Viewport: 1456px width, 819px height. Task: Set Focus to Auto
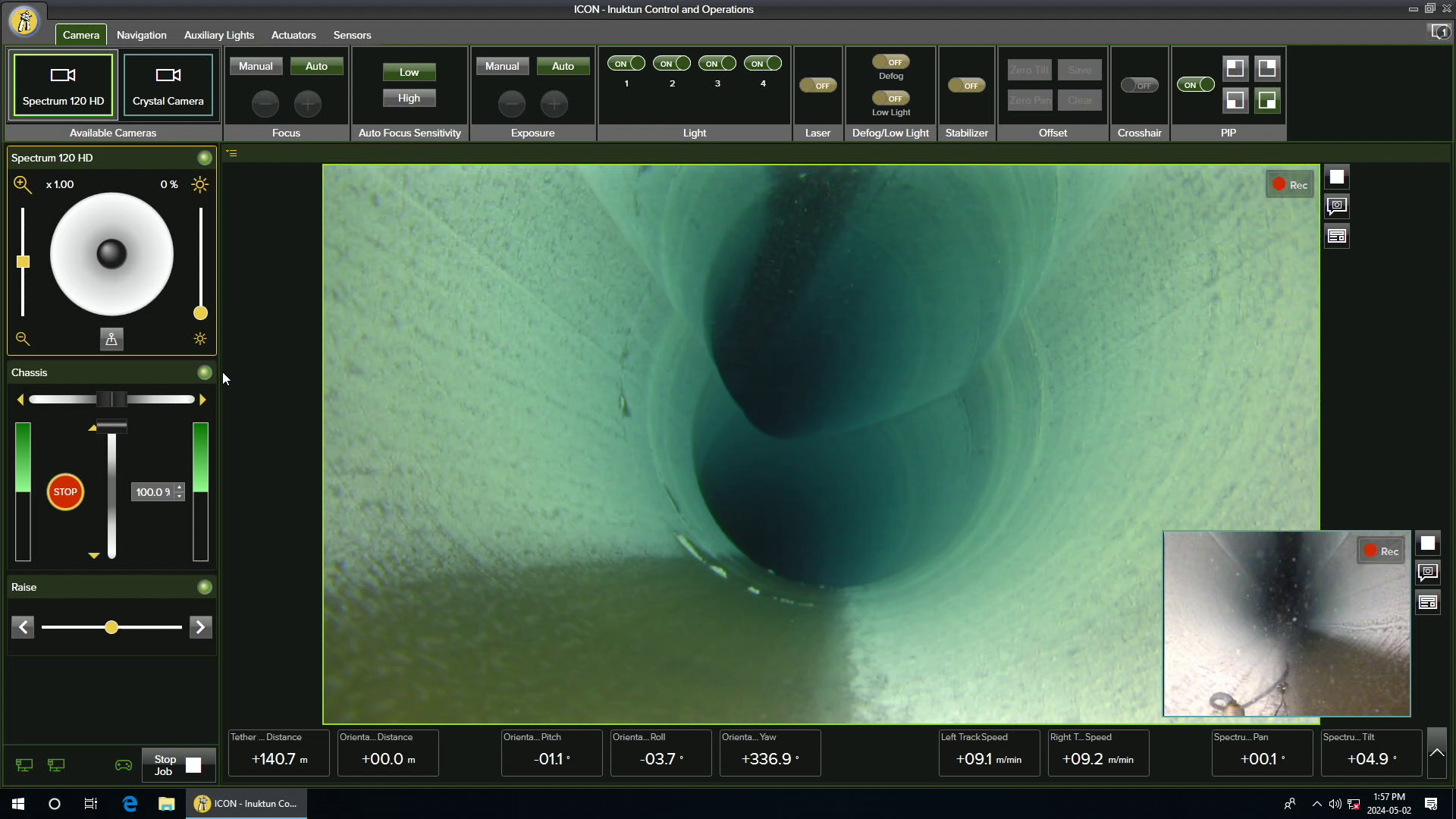coord(316,66)
